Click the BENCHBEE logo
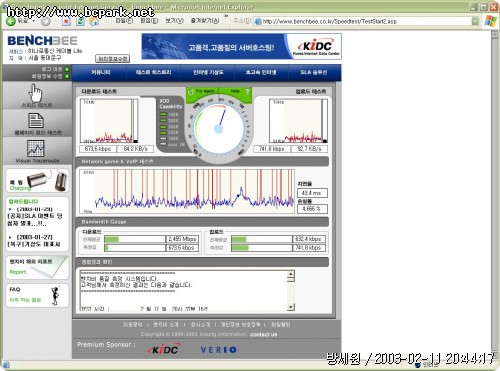Screen dimensions: 500x371 [42, 41]
